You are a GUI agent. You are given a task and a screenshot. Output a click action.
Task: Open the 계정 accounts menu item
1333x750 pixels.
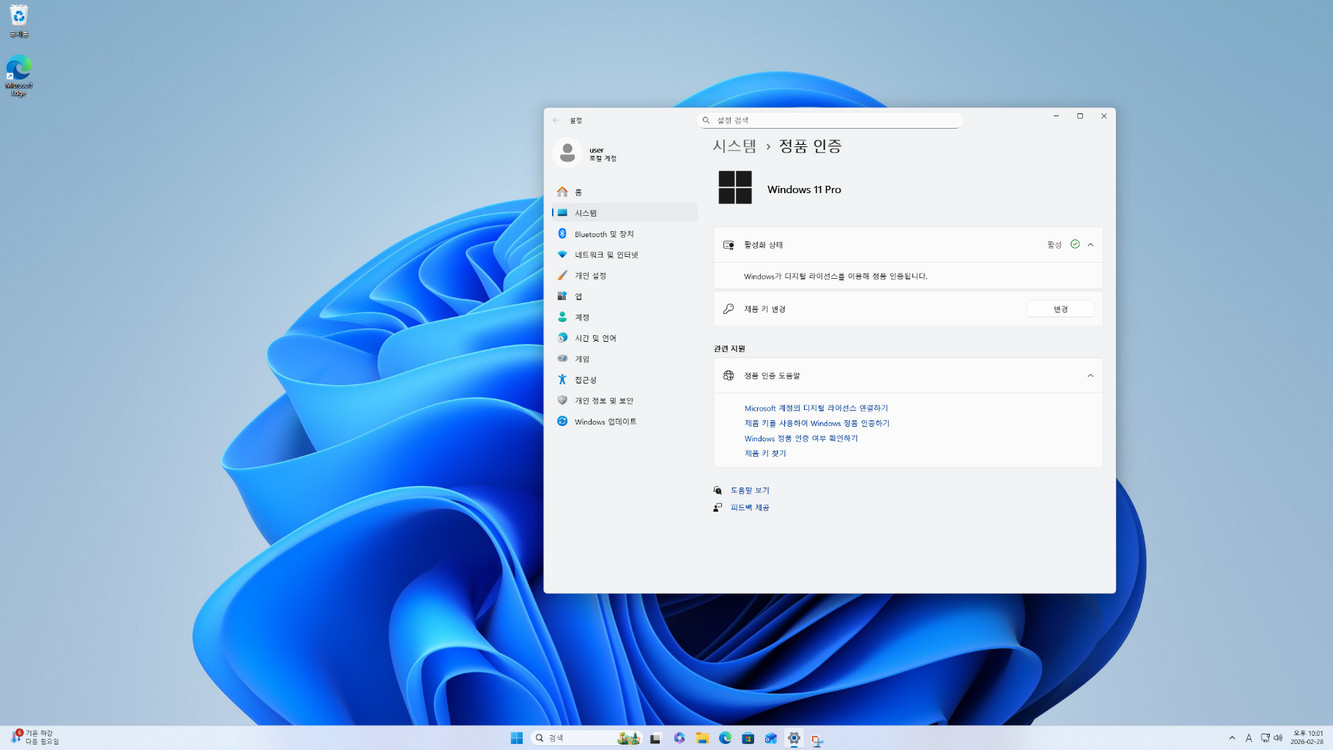tap(582, 317)
